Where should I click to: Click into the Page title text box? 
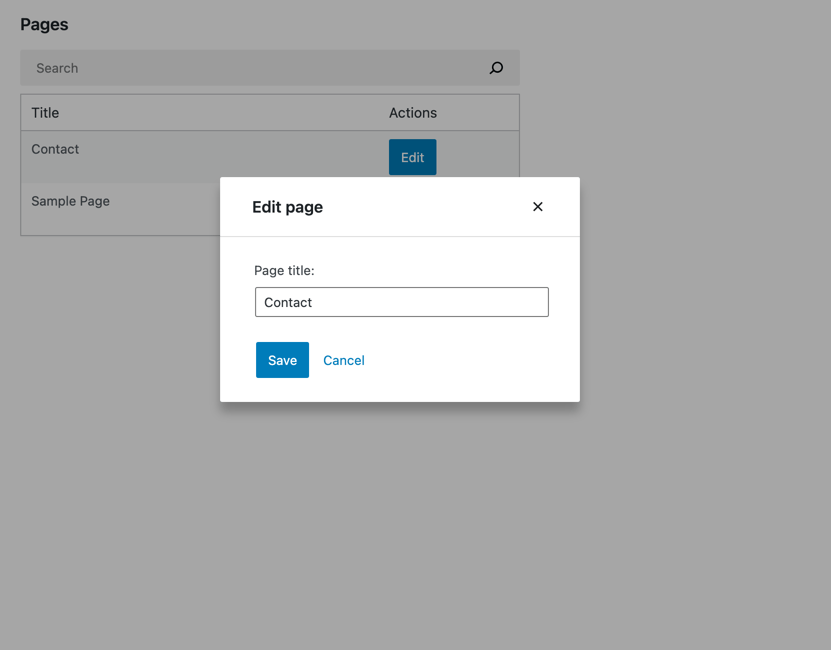[x=402, y=302]
